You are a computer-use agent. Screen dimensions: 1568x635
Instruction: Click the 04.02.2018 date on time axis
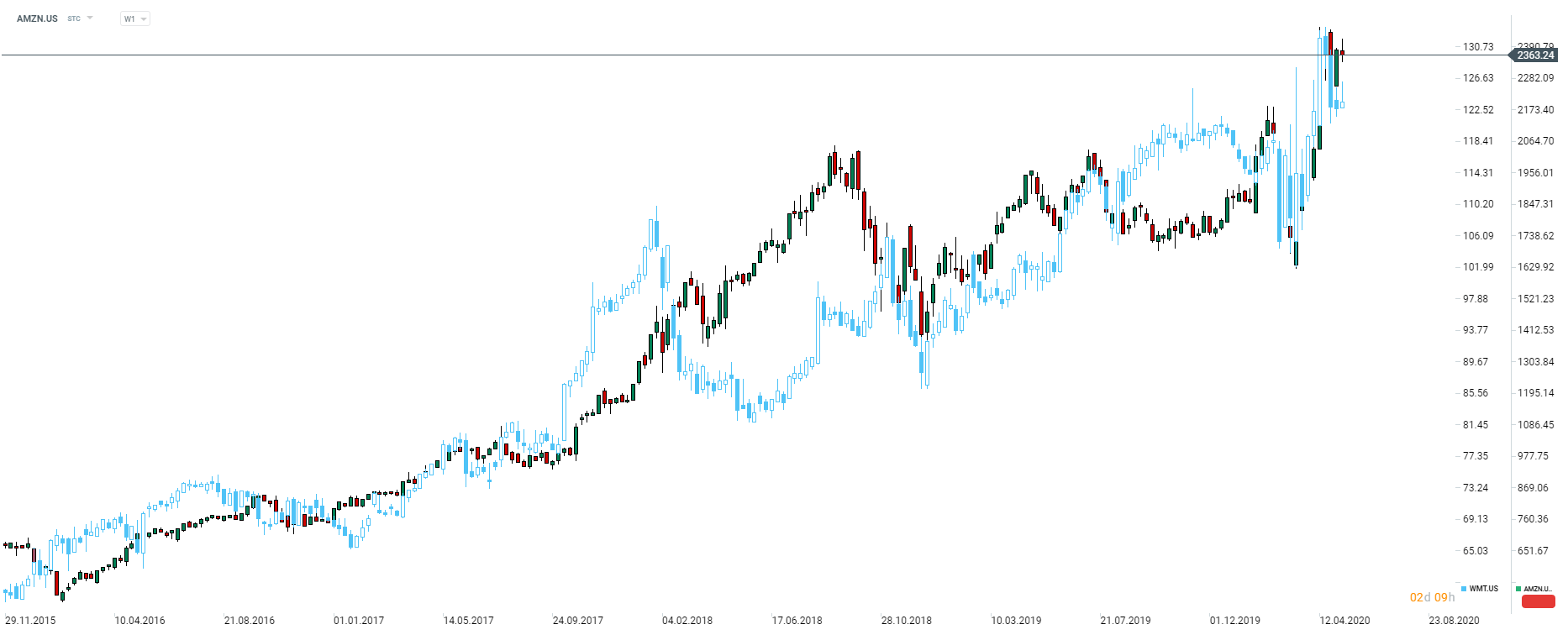[x=687, y=621]
